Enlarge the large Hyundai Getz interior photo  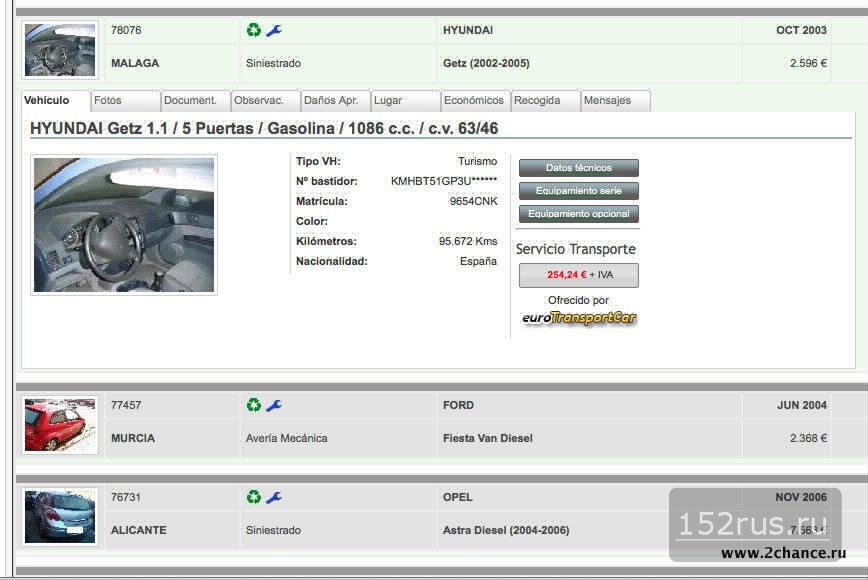(x=124, y=225)
